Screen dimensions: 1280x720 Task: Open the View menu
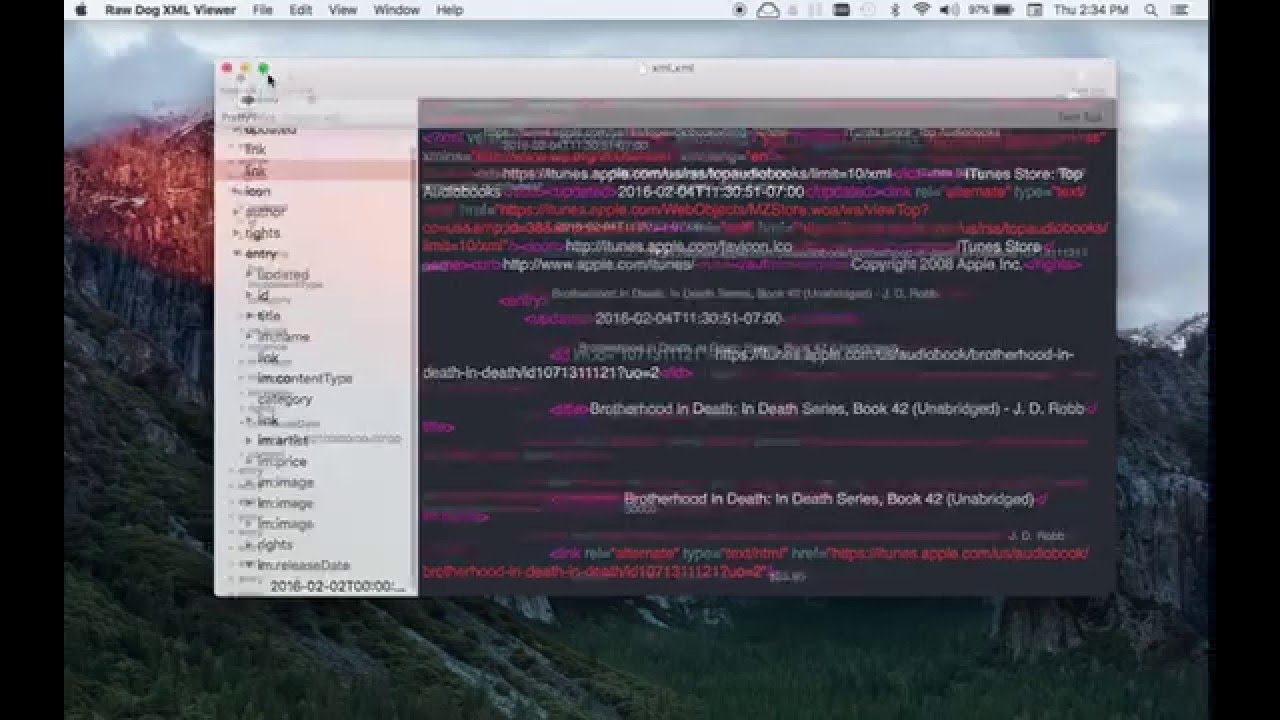343,10
